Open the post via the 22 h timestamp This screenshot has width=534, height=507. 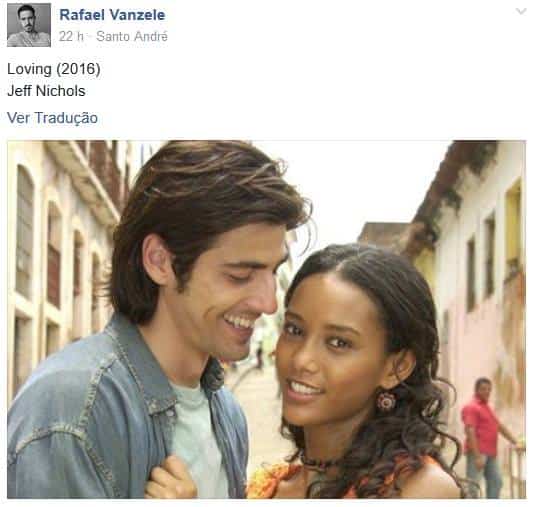click(x=71, y=36)
